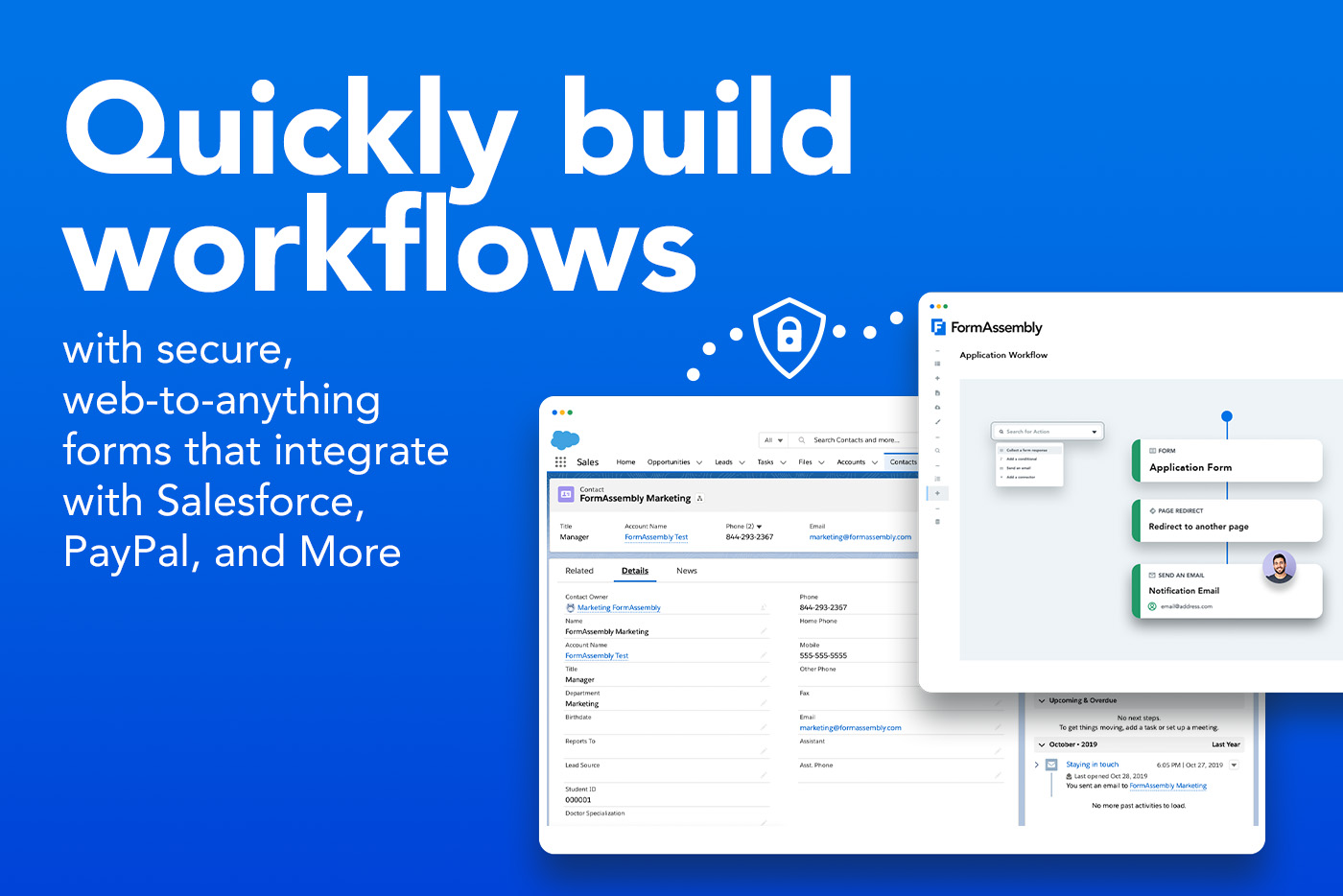
Task: Choose Add a conditional from action list
Action: coord(1021,459)
